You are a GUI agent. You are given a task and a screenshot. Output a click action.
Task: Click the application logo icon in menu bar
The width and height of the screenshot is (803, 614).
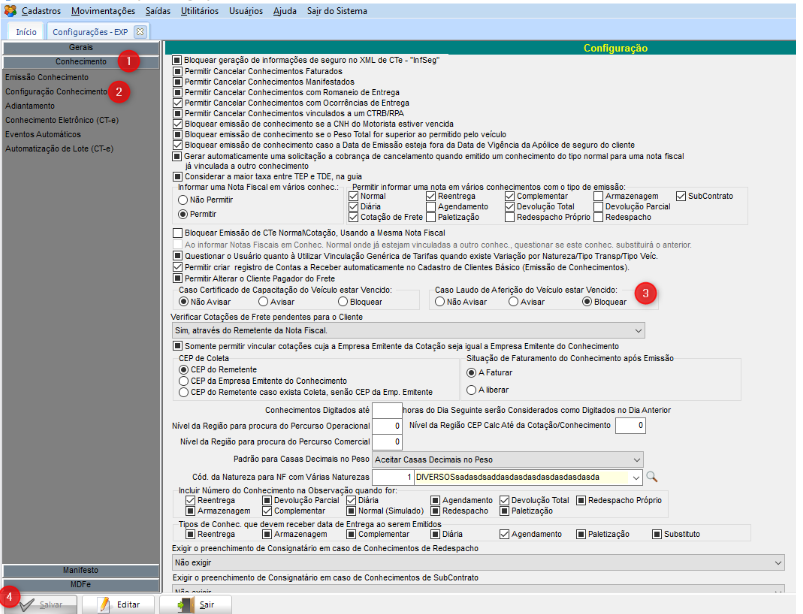[x=10, y=10]
